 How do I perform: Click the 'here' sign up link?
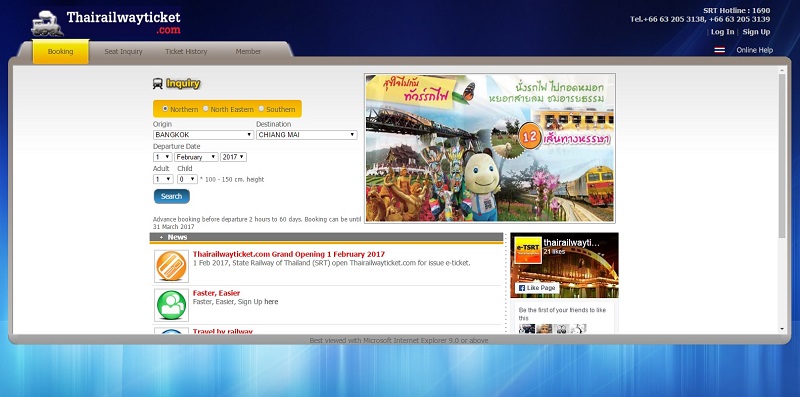point(271,302)
